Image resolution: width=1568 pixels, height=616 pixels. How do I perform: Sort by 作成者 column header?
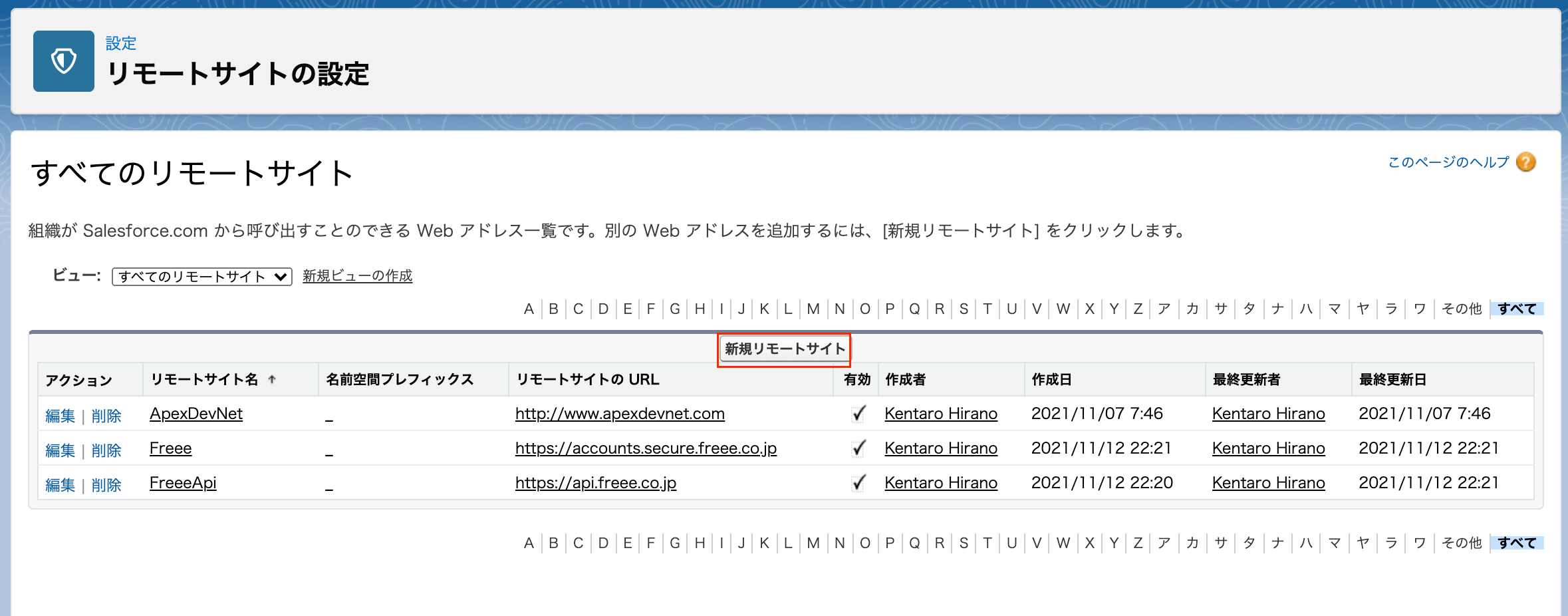pyautogui.click(x=905, y=380)
